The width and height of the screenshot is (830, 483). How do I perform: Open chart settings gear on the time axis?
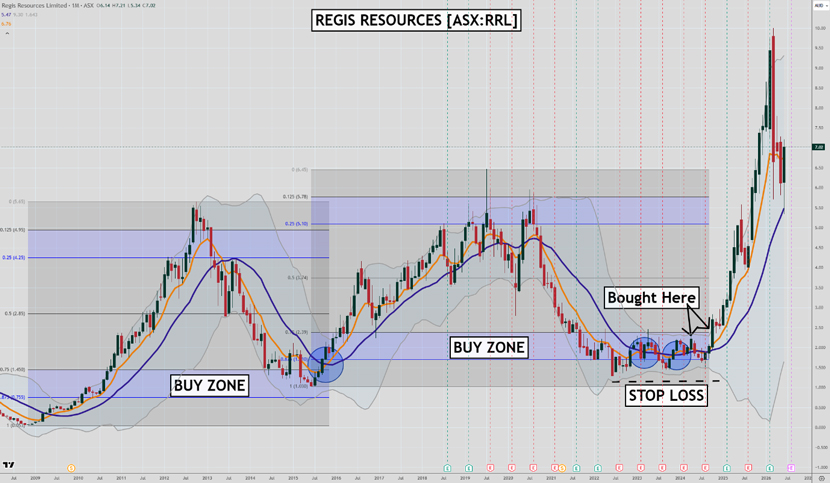821,478
